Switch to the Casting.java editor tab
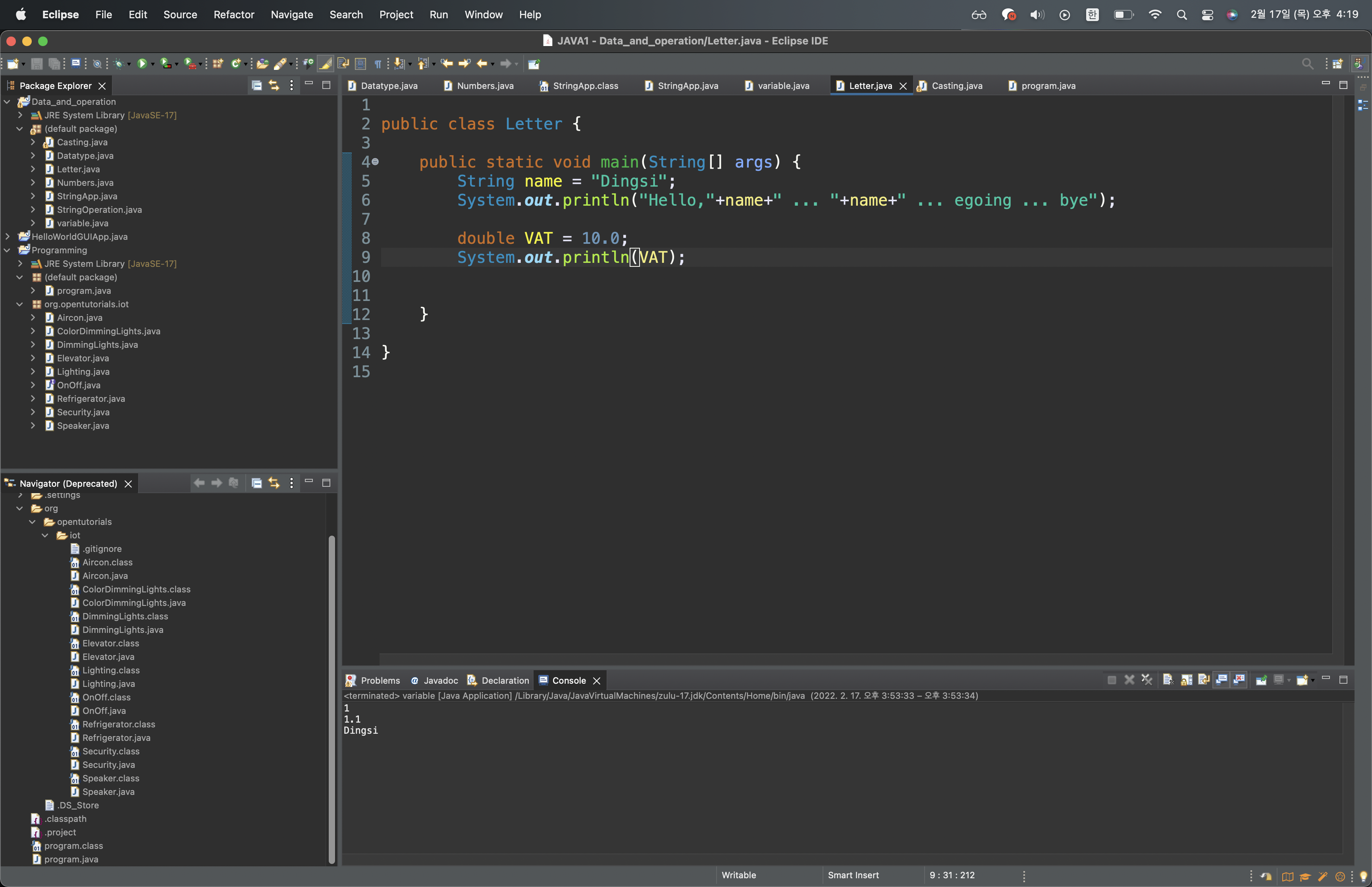1372x887 pixels. pos(956,86)
